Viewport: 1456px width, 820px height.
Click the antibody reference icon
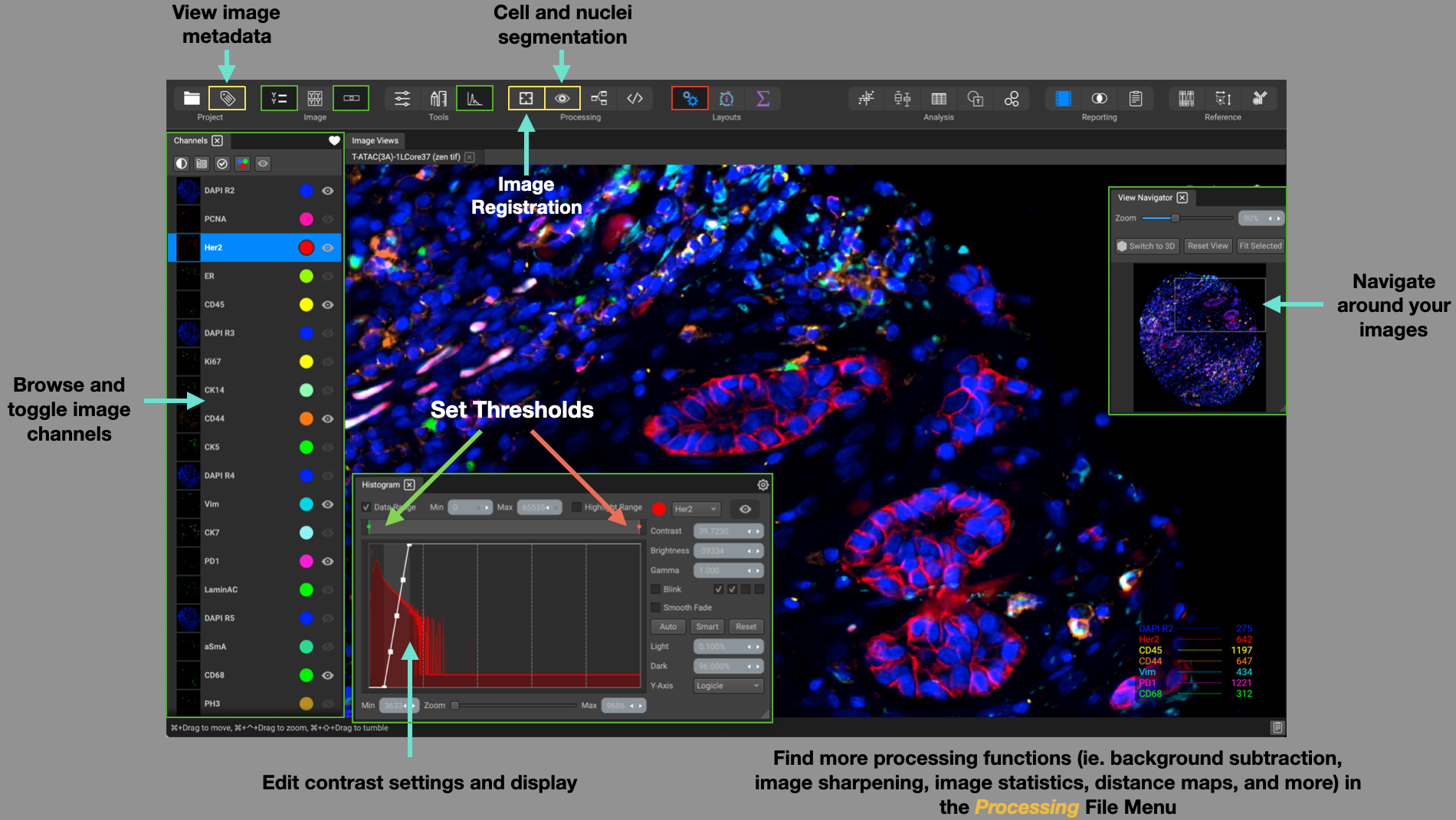(x=1259, y=98)
